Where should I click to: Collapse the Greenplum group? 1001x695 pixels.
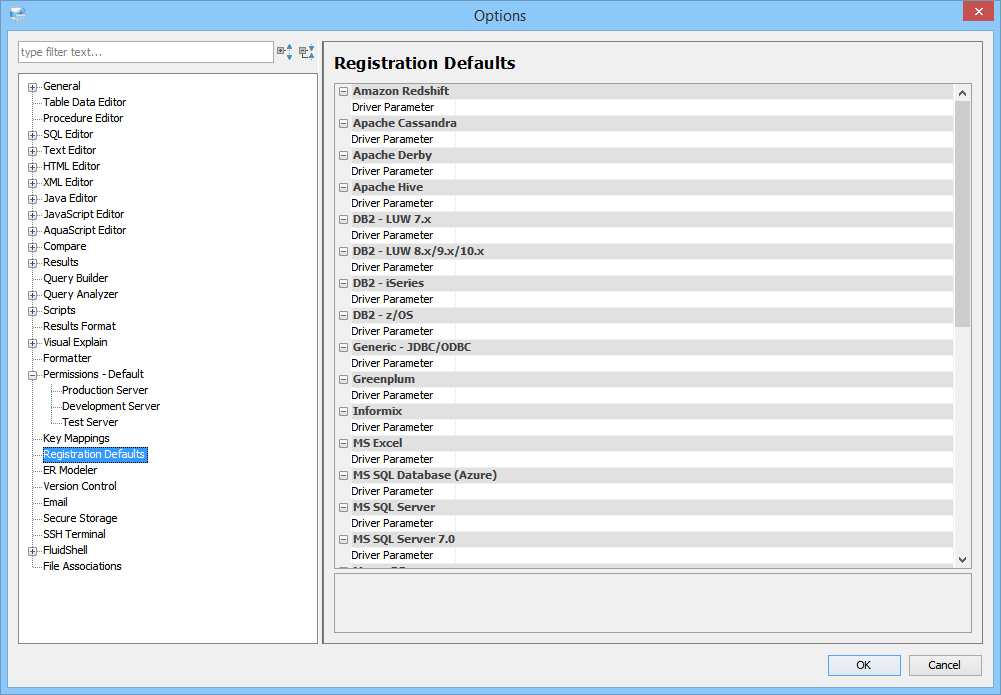point(343,379)
